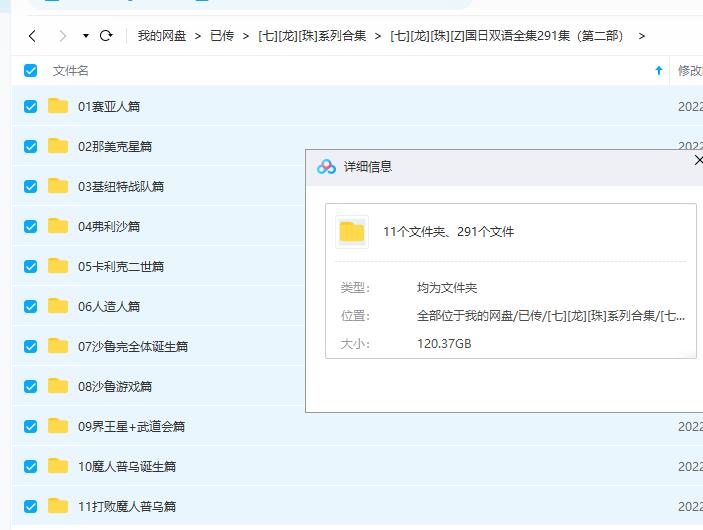Screen dimensions: 703x530
Task: Go to 我的网盘 in breadcrumb
Action: point(161,36)
